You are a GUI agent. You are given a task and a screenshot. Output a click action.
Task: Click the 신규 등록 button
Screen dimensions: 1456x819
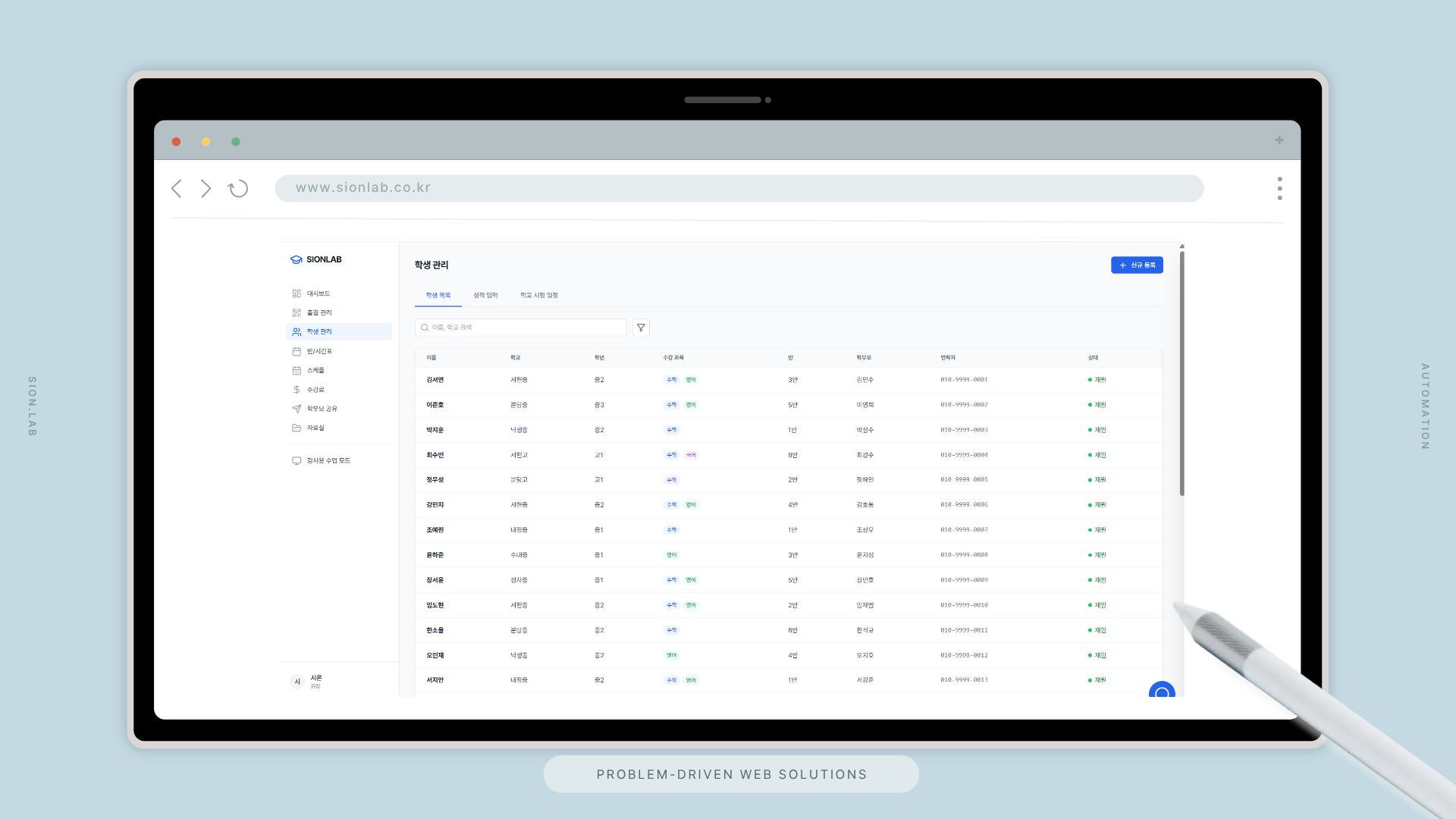tap(1137, 265)
